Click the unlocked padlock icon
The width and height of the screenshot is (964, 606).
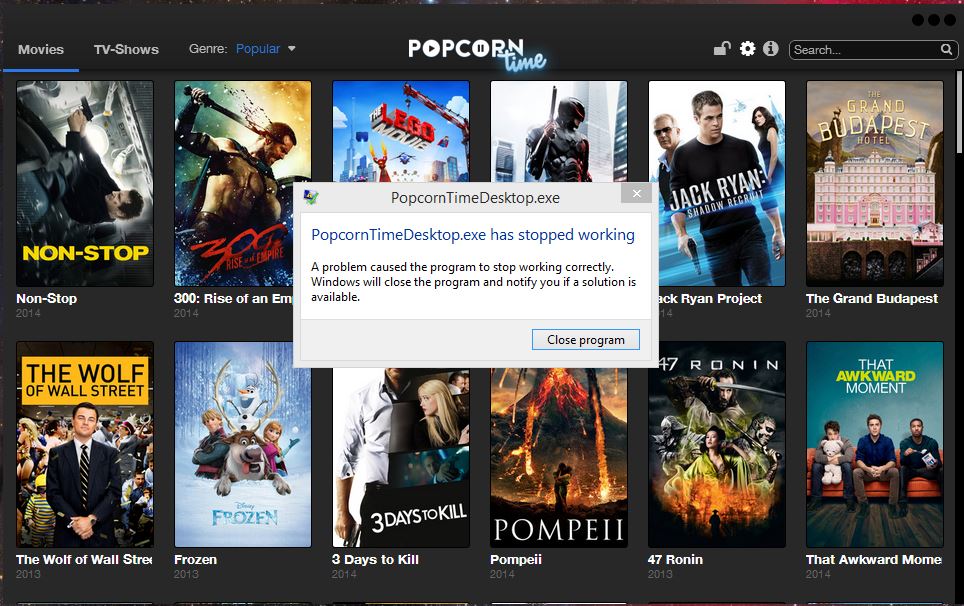[721, 49]
